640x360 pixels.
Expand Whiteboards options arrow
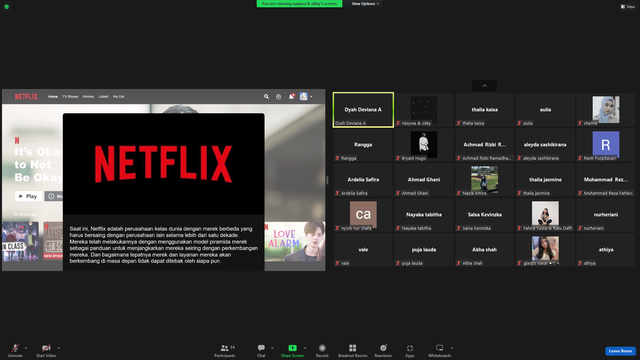click(452, 348)
